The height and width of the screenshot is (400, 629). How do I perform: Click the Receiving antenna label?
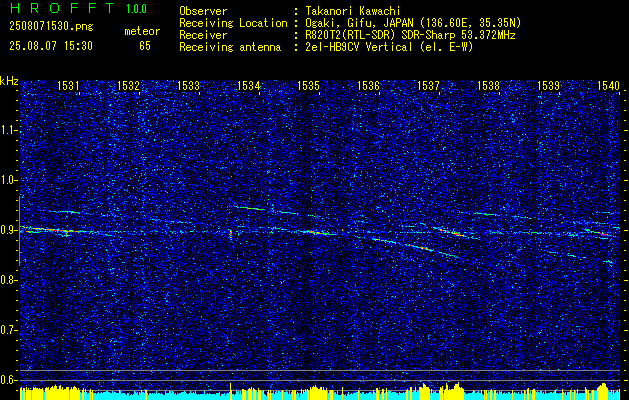[x=230, y=47]
